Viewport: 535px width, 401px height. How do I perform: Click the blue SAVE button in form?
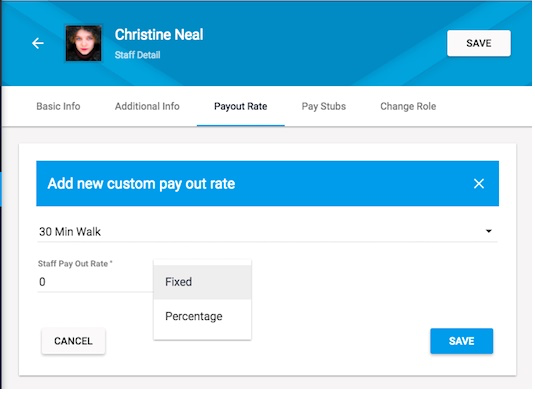coord(461,341)
